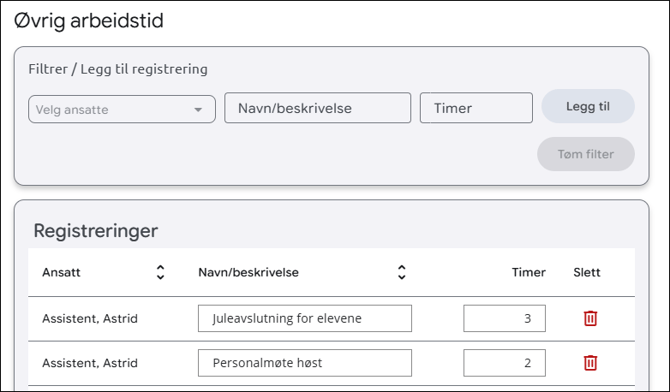Image resolution: width=670 pixels, height=392 pixels.
Task: Click the Filtrer / Legg til registrering label
Action: coord(118,69)
